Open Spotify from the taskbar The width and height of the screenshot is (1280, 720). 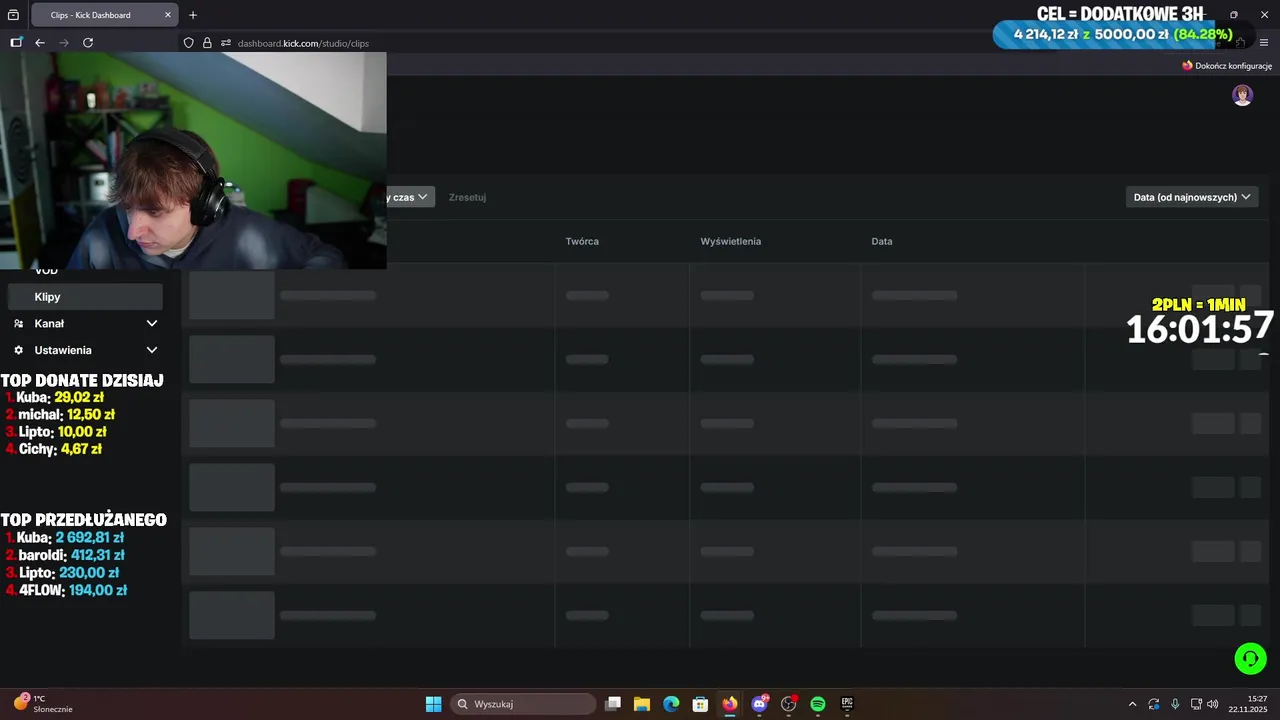[x=818, y=704]
